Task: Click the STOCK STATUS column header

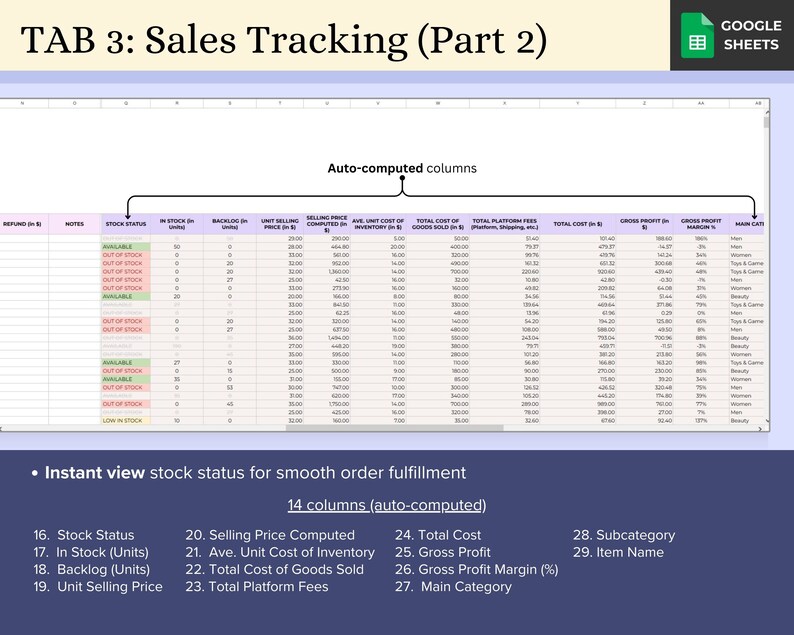Action: coord(126,224)
